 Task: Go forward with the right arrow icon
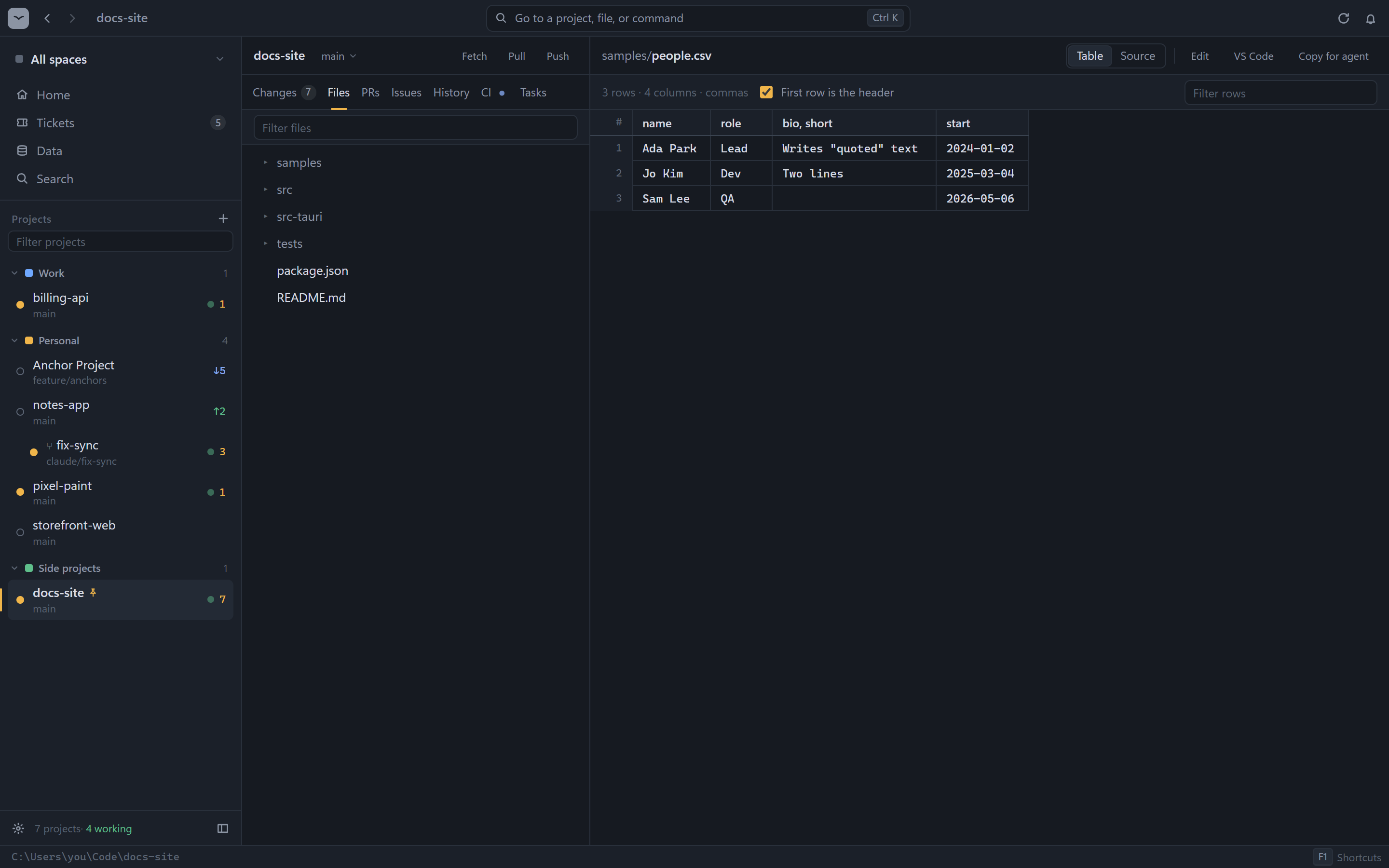(72, 18)
